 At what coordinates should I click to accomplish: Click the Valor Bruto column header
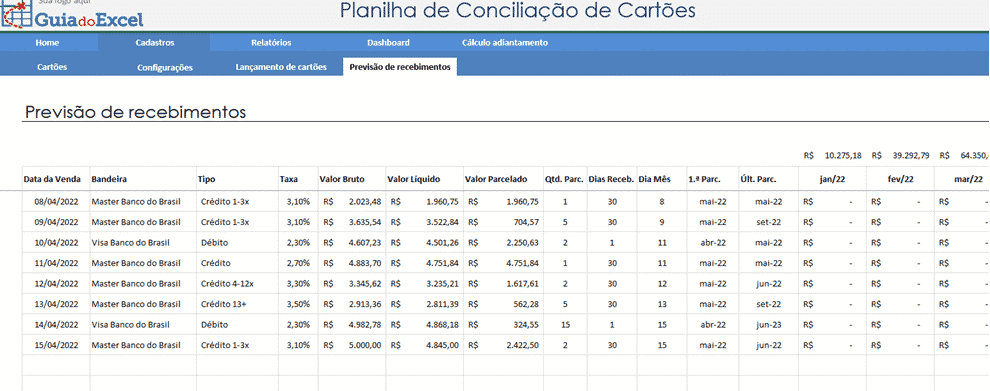(x=352, y=179)
